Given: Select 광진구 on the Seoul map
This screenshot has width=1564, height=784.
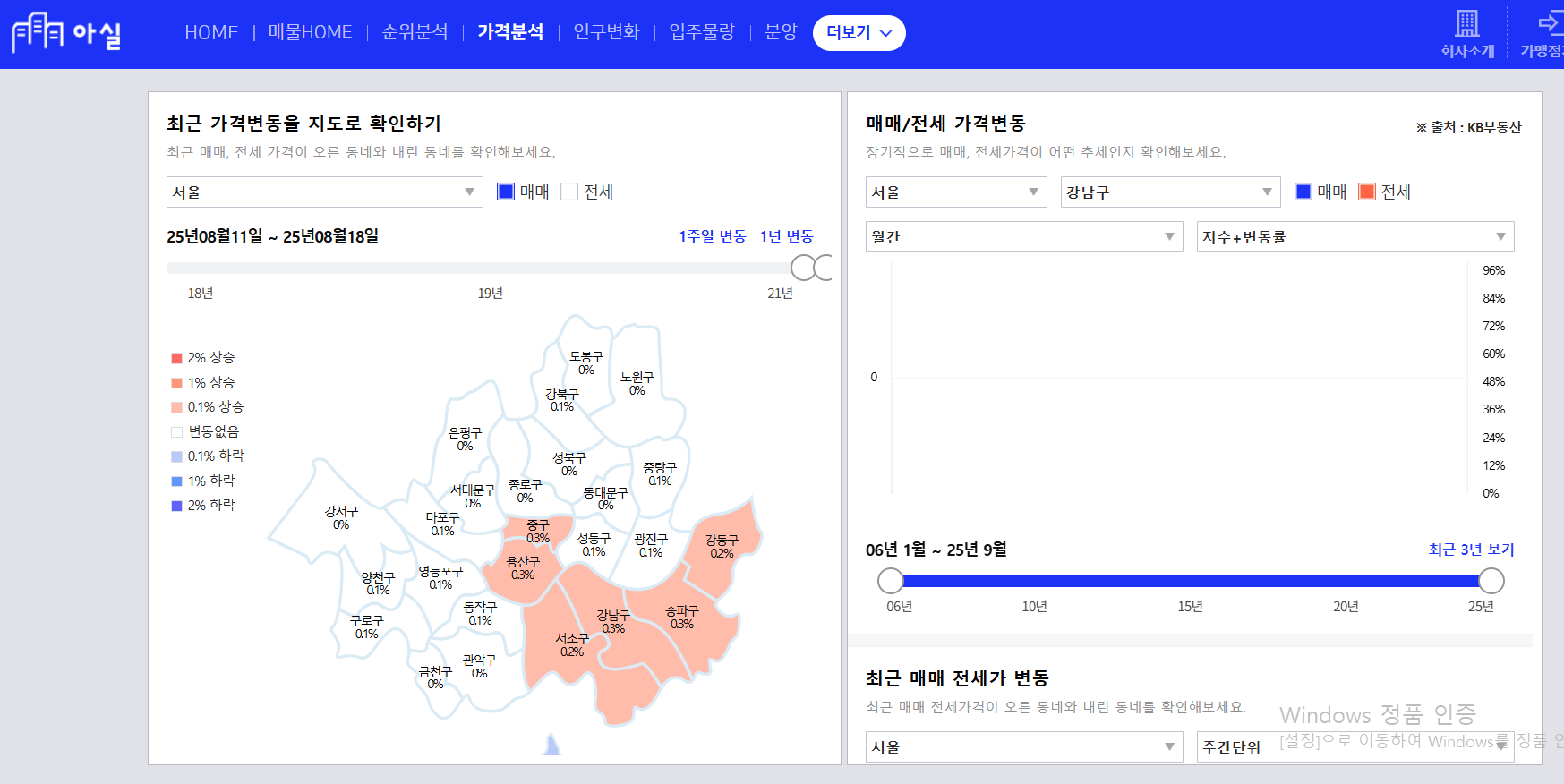Looking at the screenshot, I should point(651,545).
